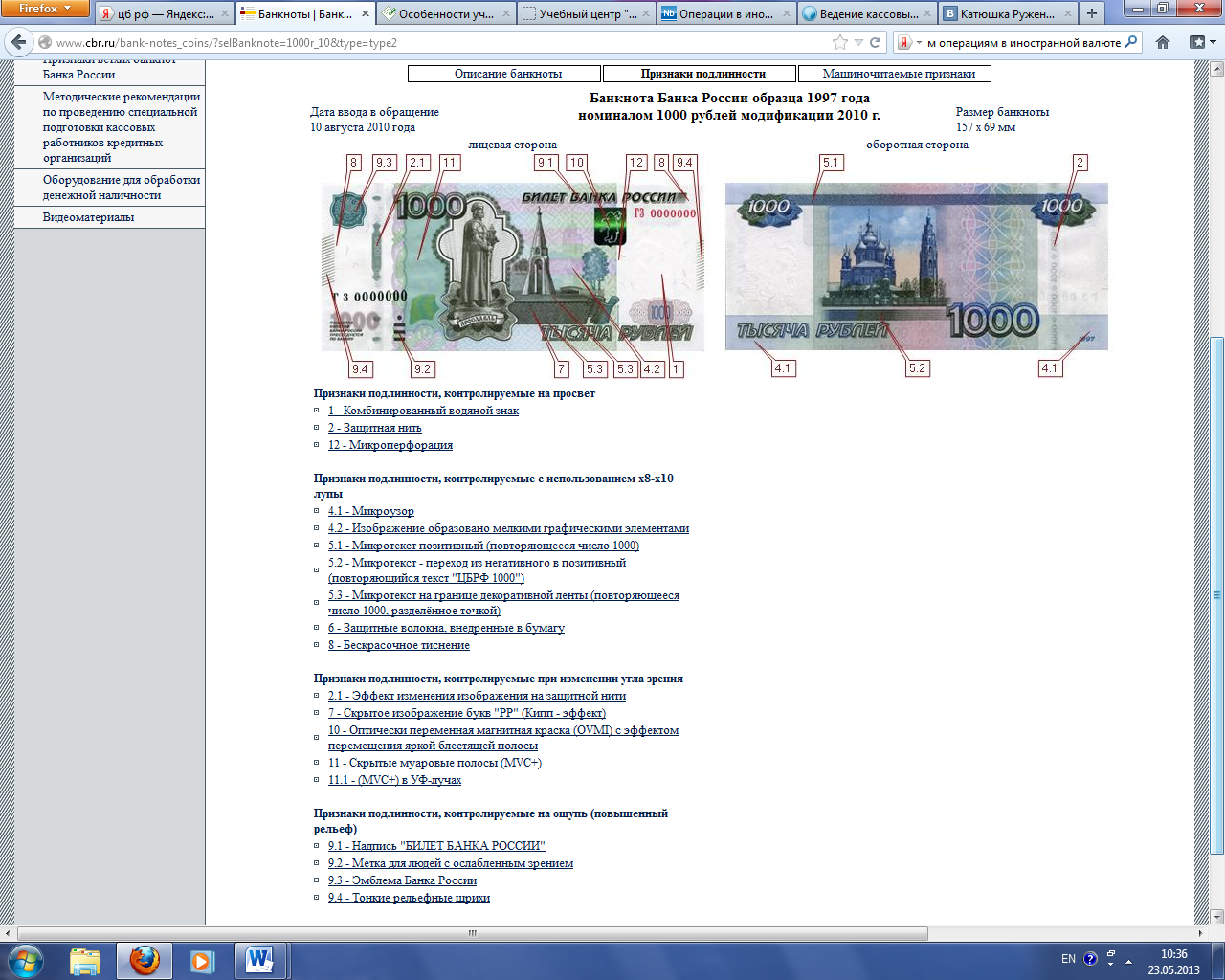
Task: Open '6 - Защитные волокна' link
Action: [x=446, y=628]
